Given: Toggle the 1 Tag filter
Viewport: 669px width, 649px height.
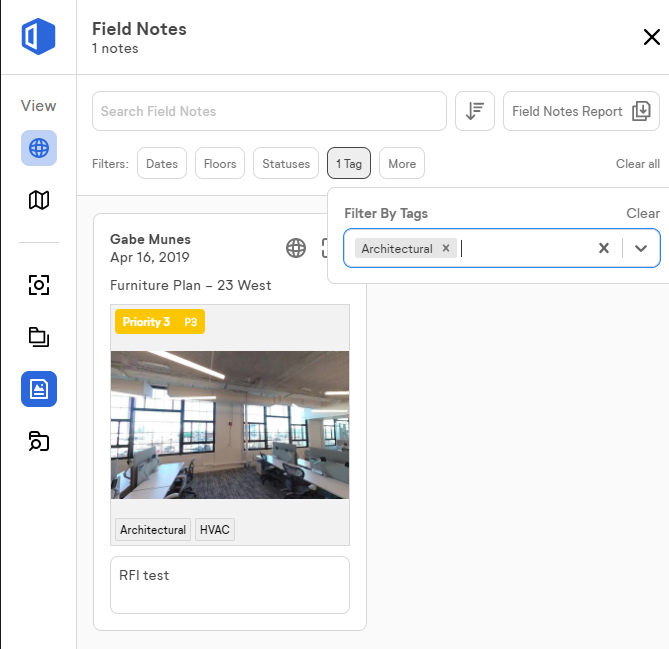Looking at the screenshot, I should coord(349,163).
